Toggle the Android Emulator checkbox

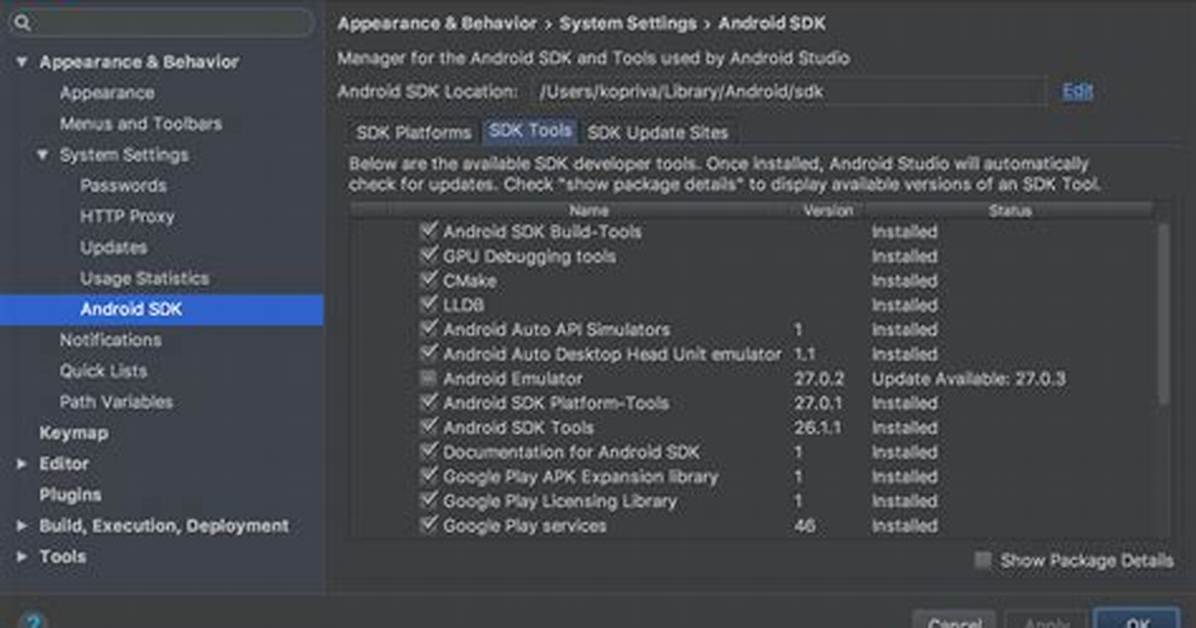(x=428, y=378)
